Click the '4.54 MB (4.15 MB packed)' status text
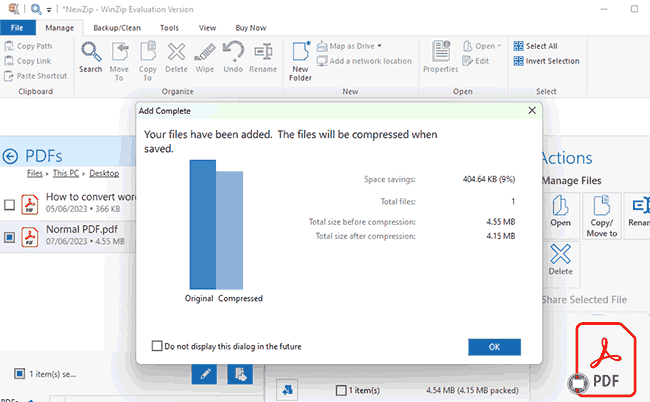 (472, 390)
